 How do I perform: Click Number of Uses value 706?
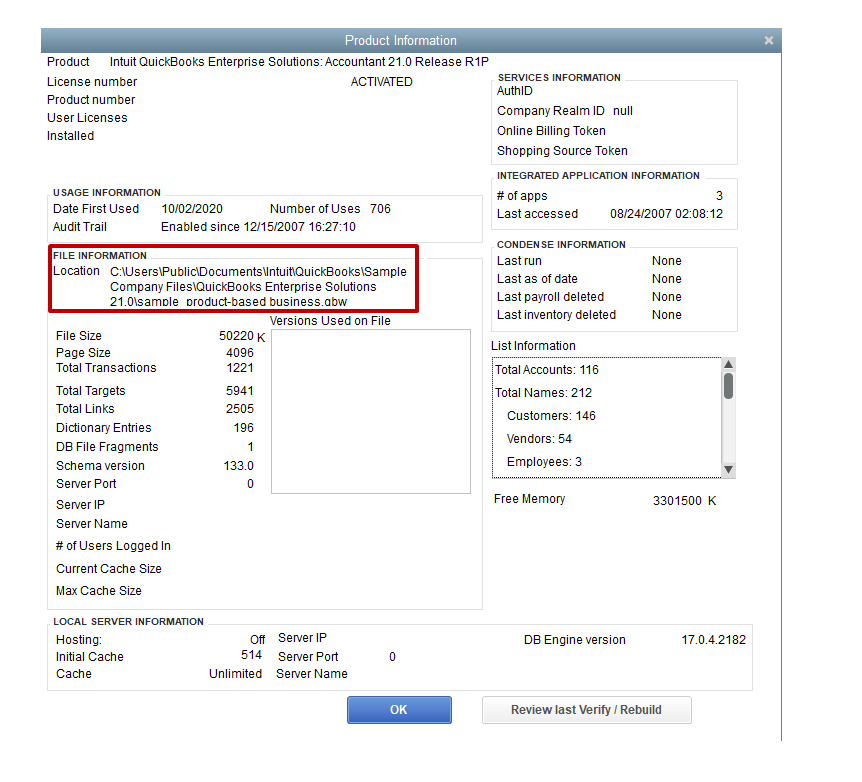380,209
